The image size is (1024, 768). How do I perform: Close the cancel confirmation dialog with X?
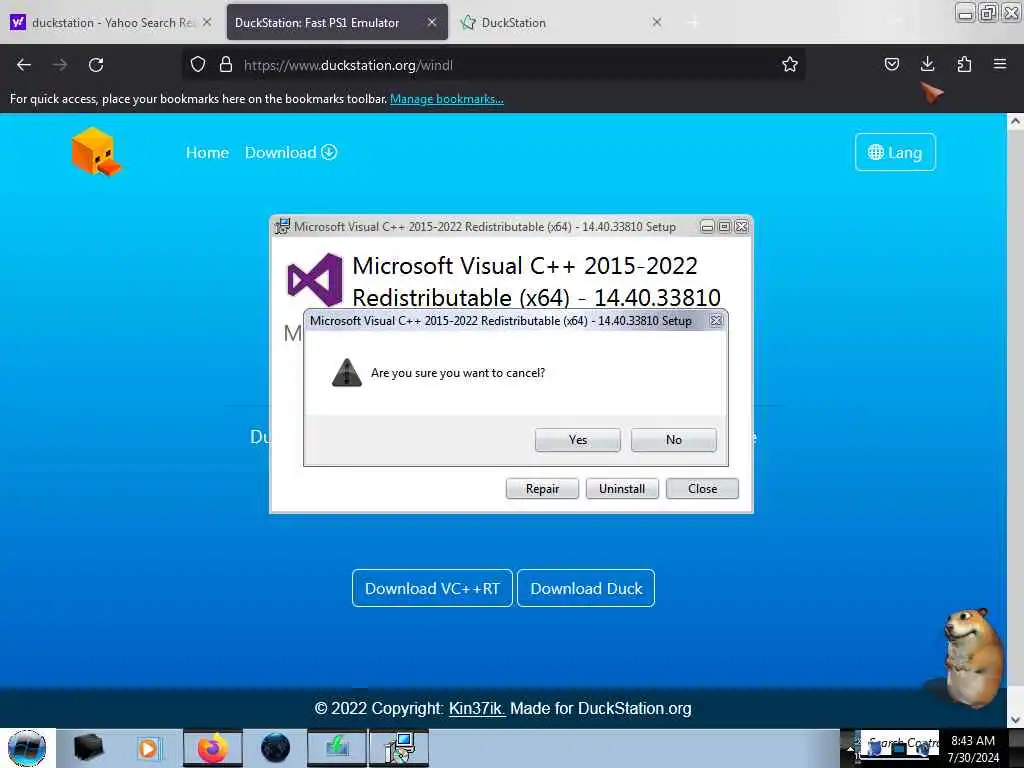tap(716, 321)
